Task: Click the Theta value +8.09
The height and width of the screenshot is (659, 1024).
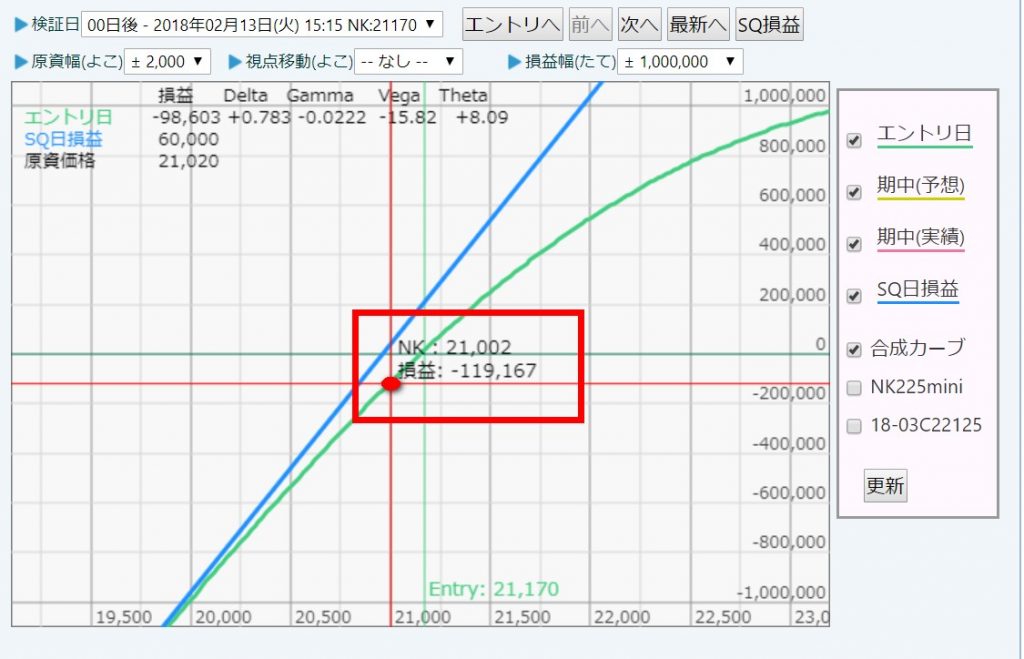Action: click(482, 118)
